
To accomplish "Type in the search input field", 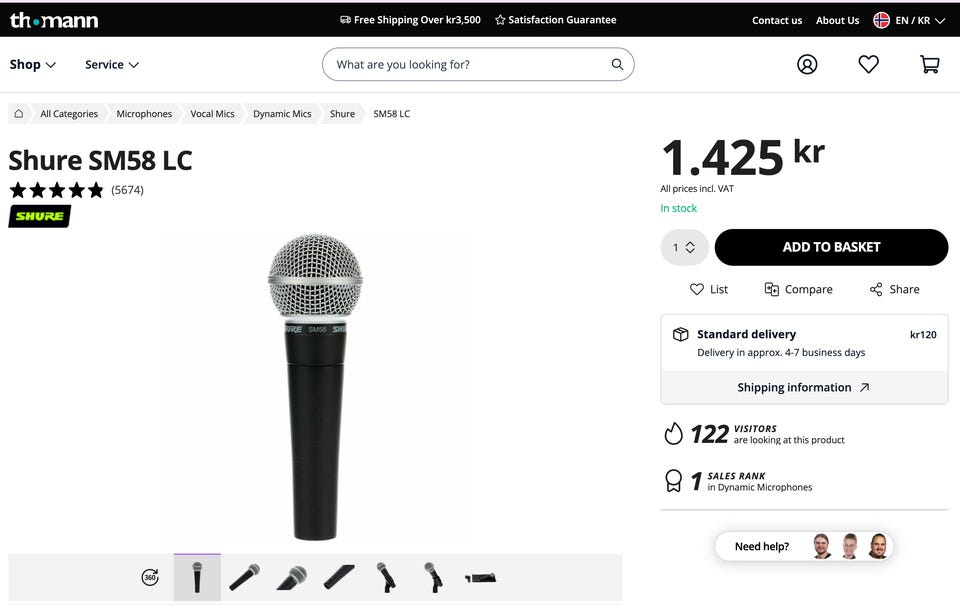I will pyautogui.click(x=470, y=65).
